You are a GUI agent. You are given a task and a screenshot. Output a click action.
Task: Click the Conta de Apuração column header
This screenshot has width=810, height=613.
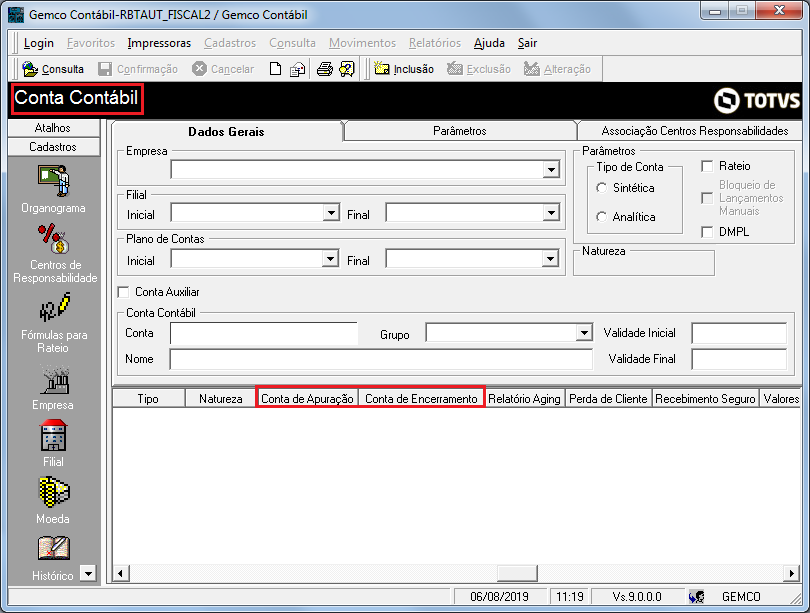307,398
